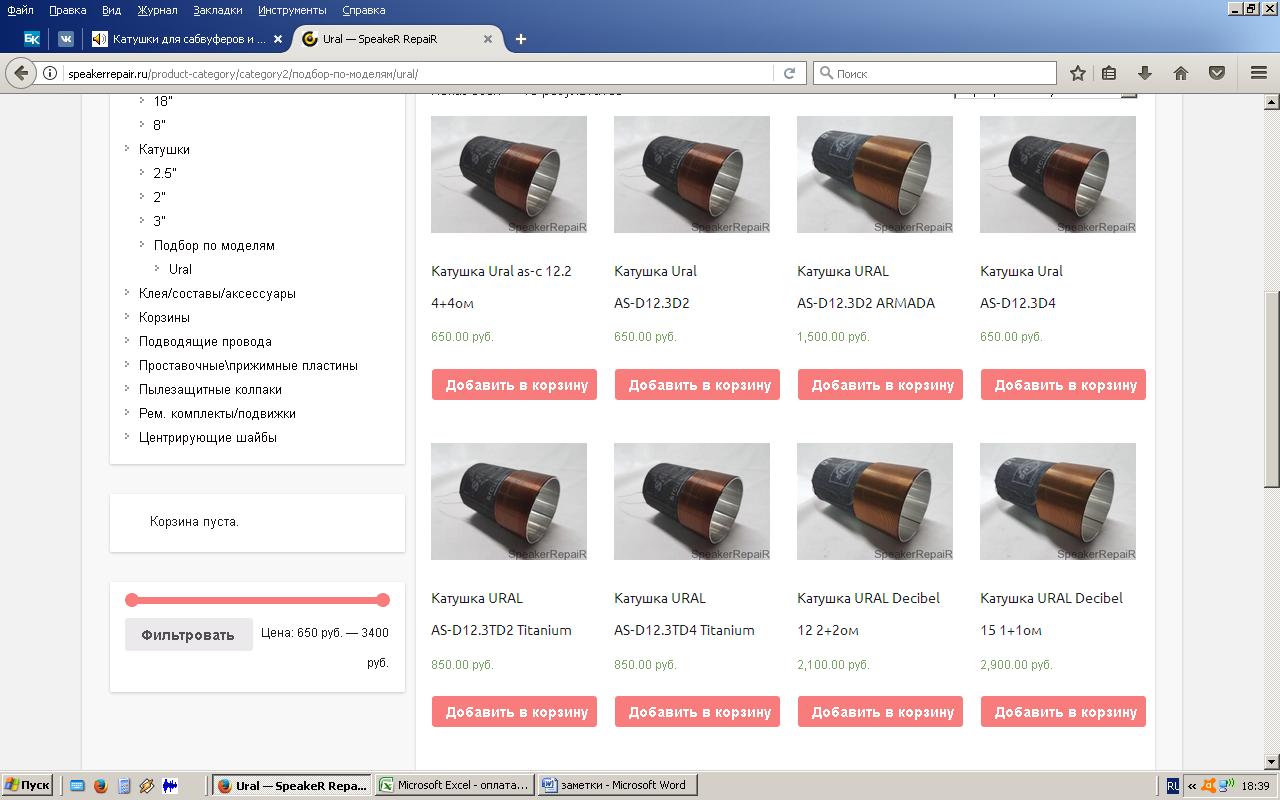Image resolution: width=1280 pixels, height=800 pixels.
Task: Reload the page with the refresh icon
Action: (x=789, y=73)
